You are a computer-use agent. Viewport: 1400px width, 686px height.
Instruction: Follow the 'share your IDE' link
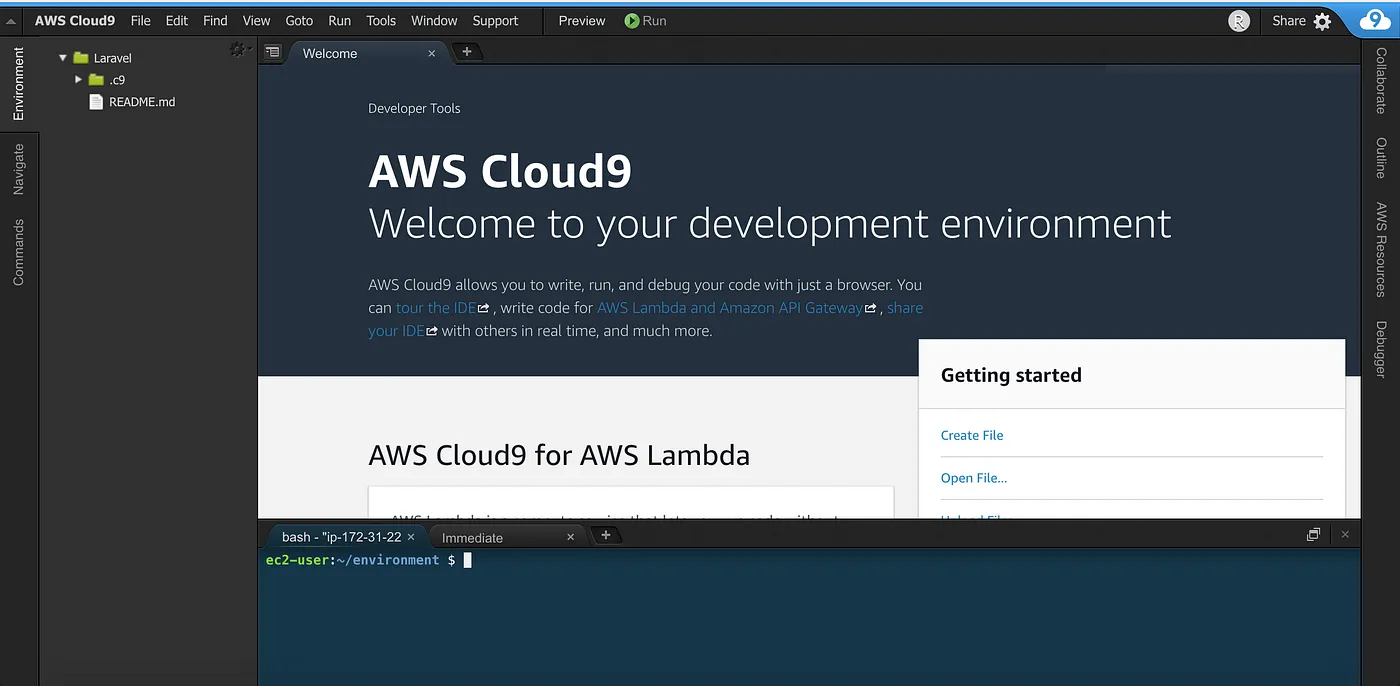click(x=645, y=319)
